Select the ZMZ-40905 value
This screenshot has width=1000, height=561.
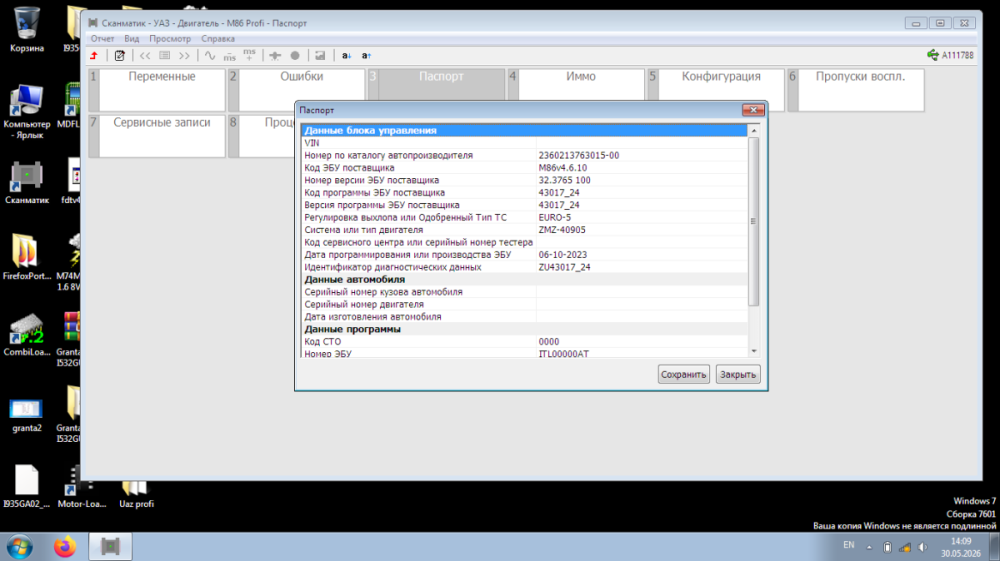pyautogui.click(x=562, y=230)
